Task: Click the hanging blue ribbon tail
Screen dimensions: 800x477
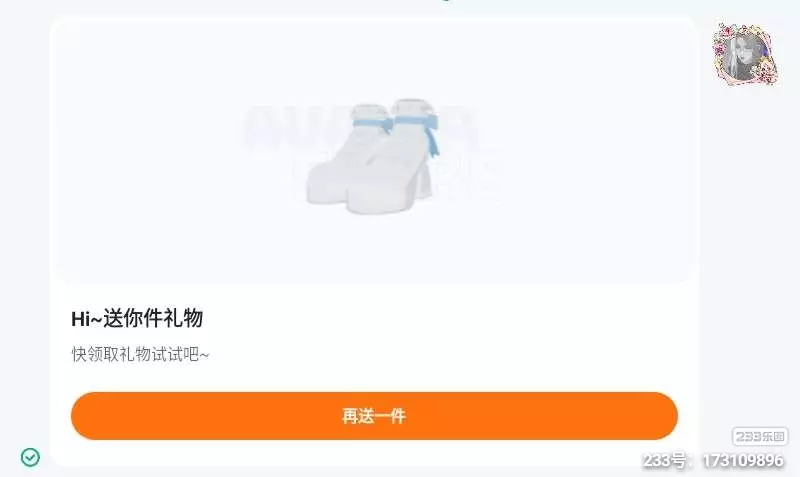Action: click(432, 139)
